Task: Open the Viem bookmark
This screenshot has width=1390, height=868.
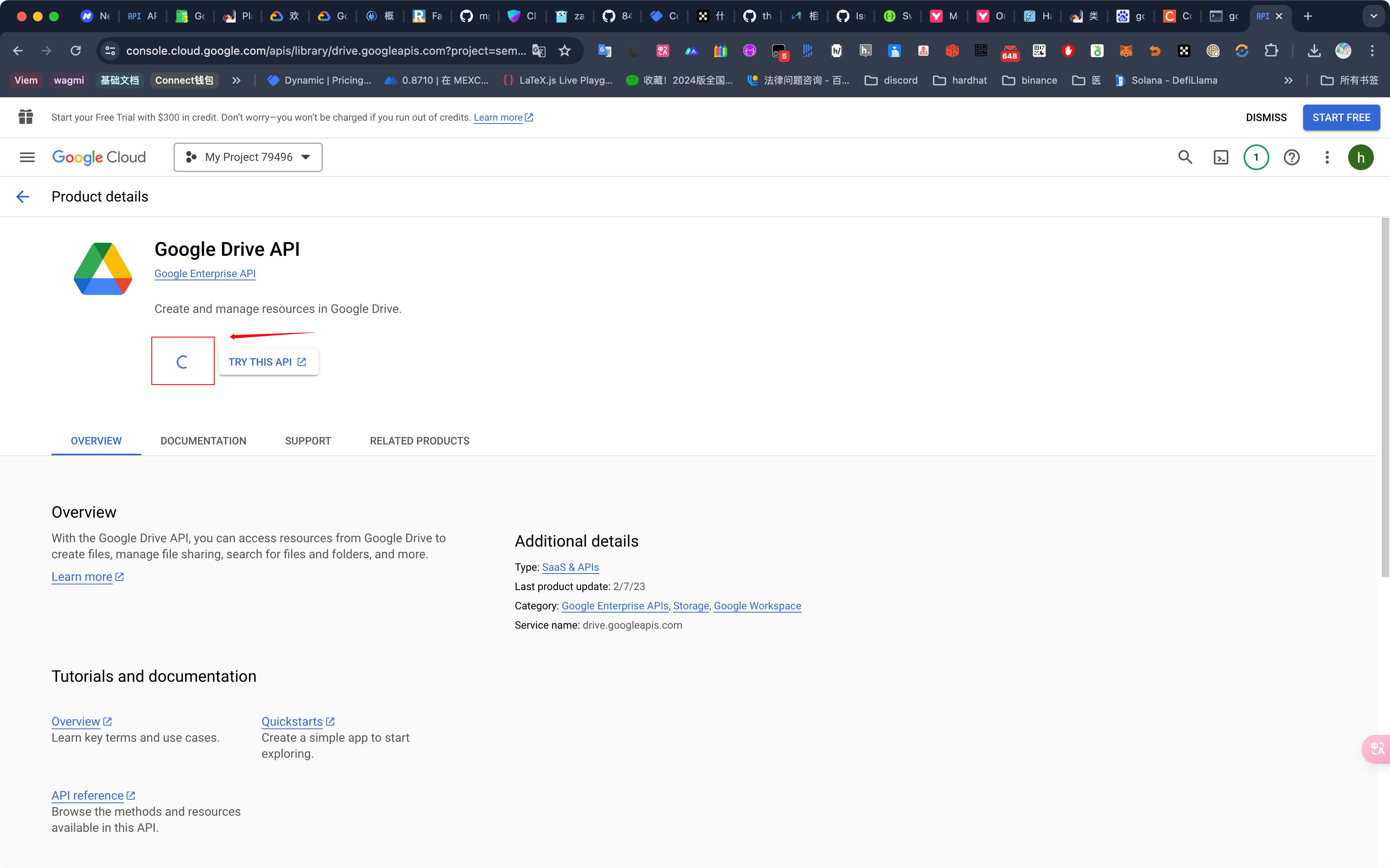Action: tap(26, 80)
